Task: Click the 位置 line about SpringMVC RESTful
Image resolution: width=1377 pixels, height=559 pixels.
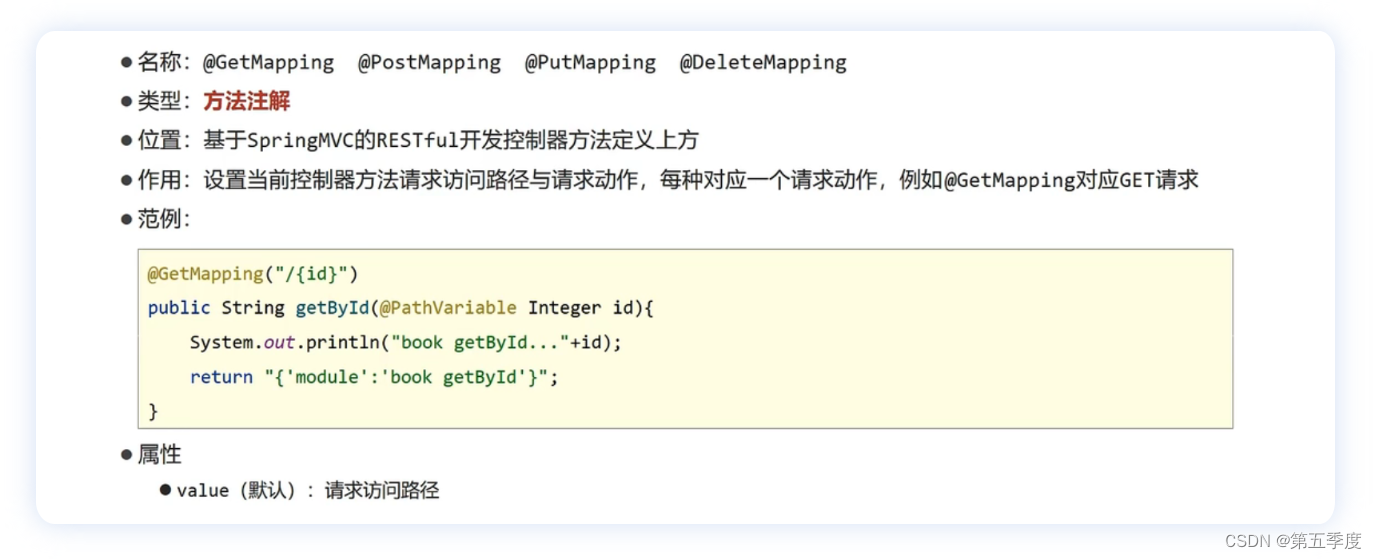Action: [417, 140]
